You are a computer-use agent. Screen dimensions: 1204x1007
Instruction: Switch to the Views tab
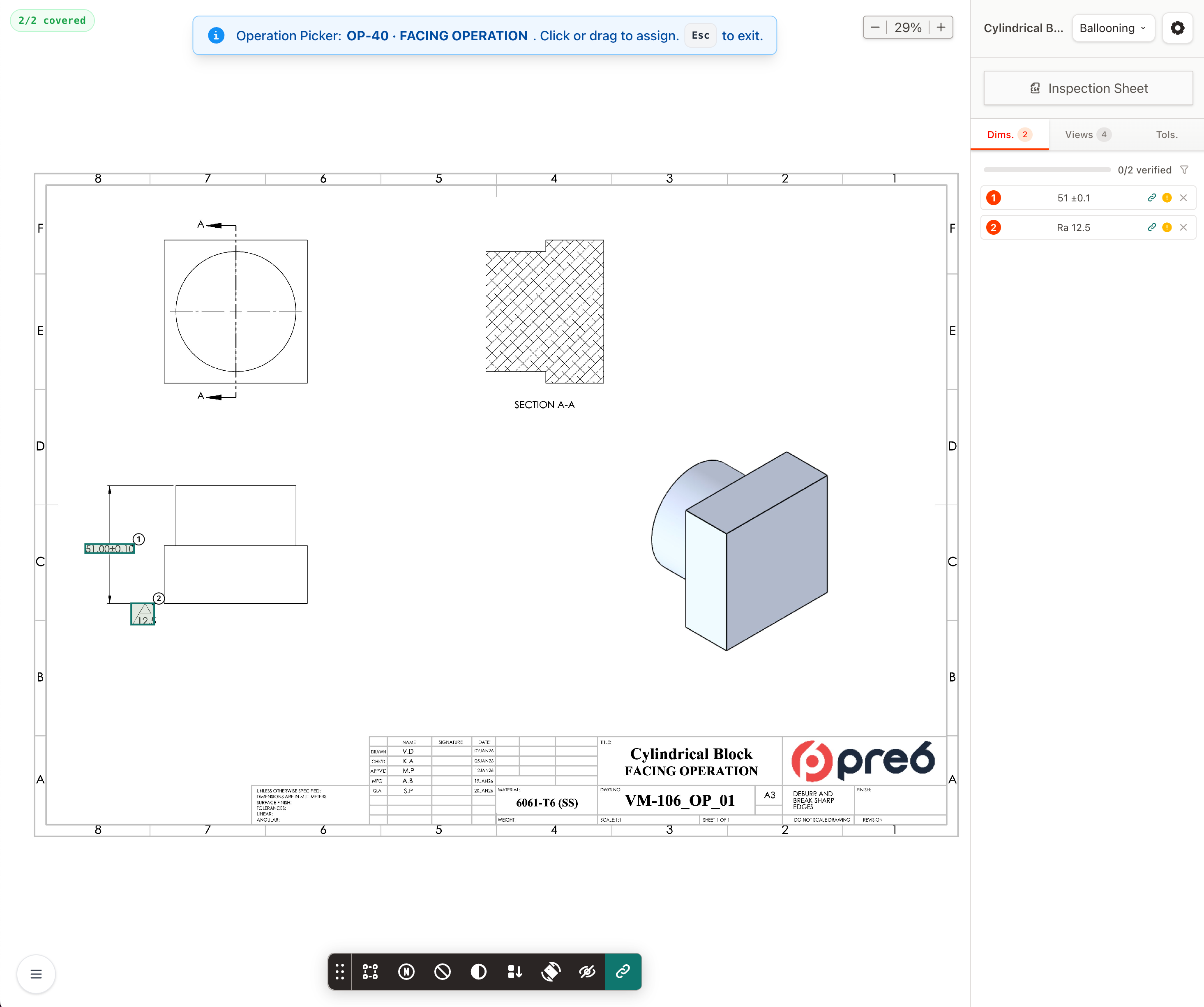coord(1087,135)
